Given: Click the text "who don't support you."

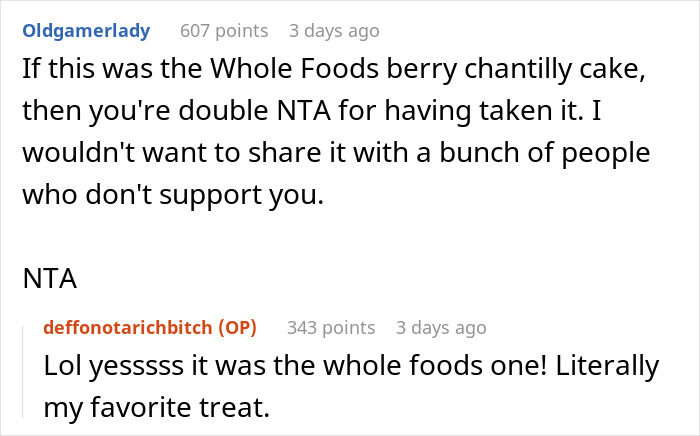Looking at the screenshot, I should point(174,196).
